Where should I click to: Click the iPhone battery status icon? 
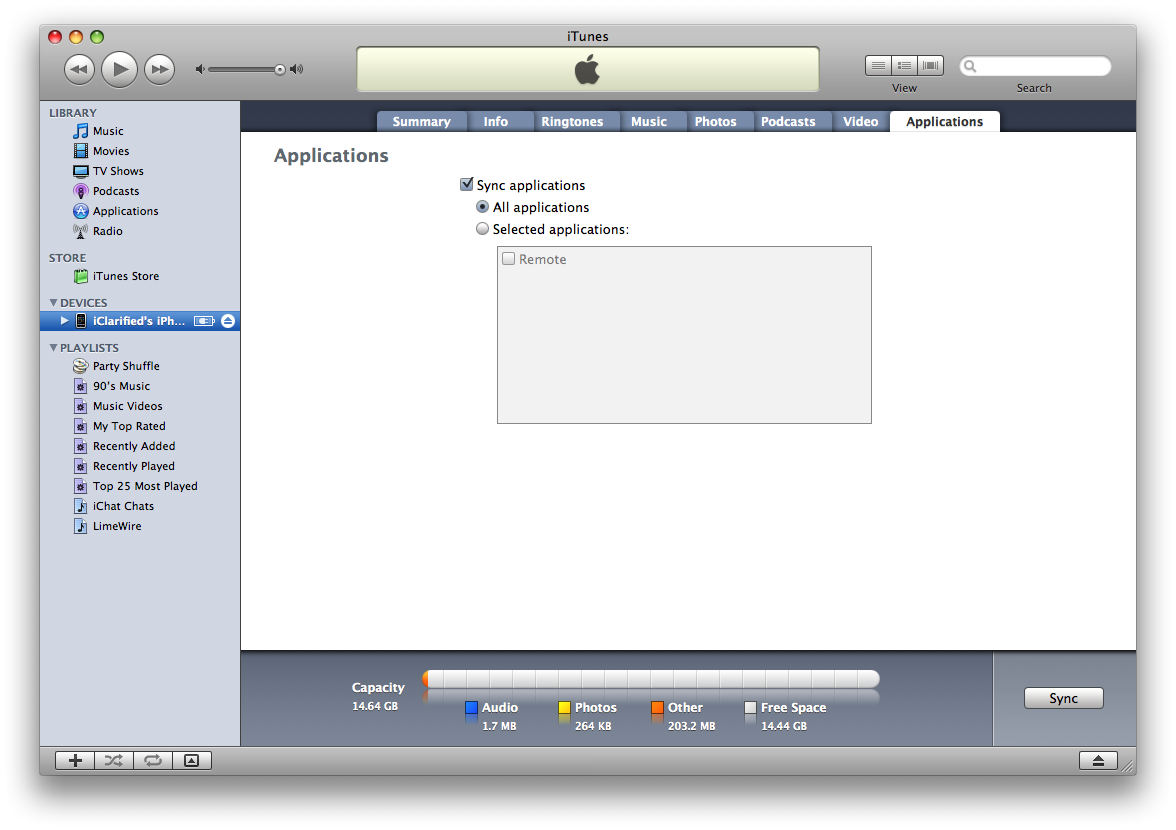(204, 321)
